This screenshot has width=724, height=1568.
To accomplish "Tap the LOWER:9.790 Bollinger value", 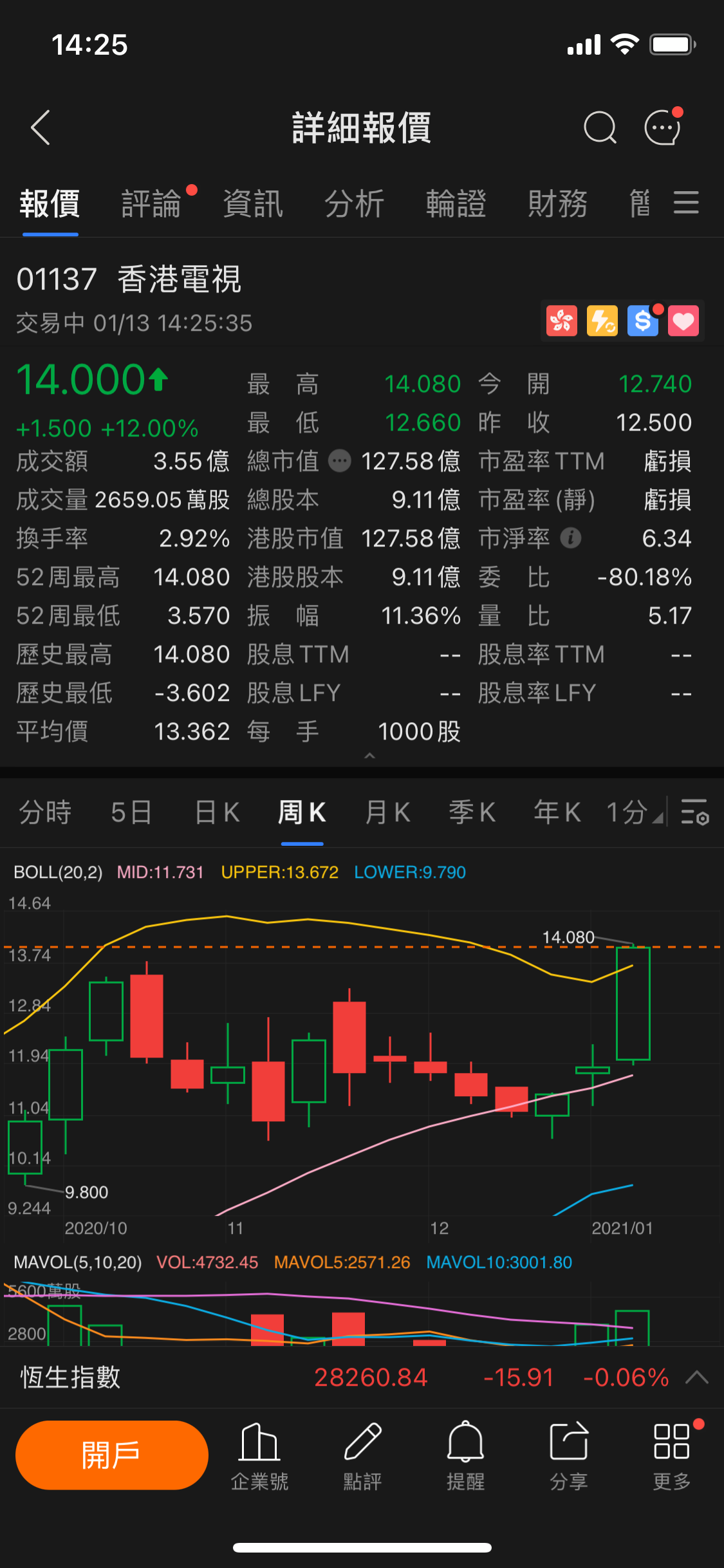I will (410, 872).
